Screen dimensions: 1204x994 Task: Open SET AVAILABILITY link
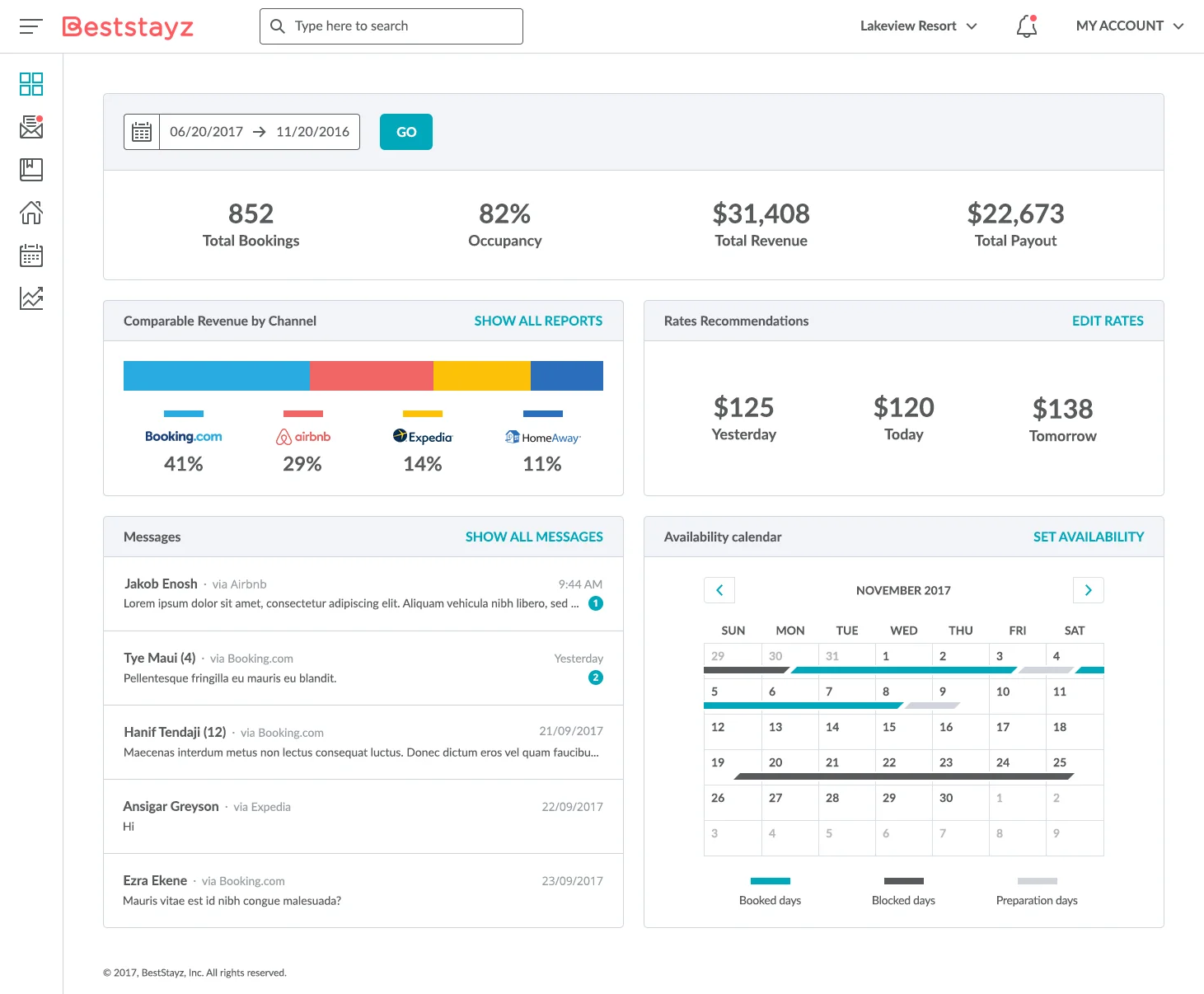point(1088,537)
